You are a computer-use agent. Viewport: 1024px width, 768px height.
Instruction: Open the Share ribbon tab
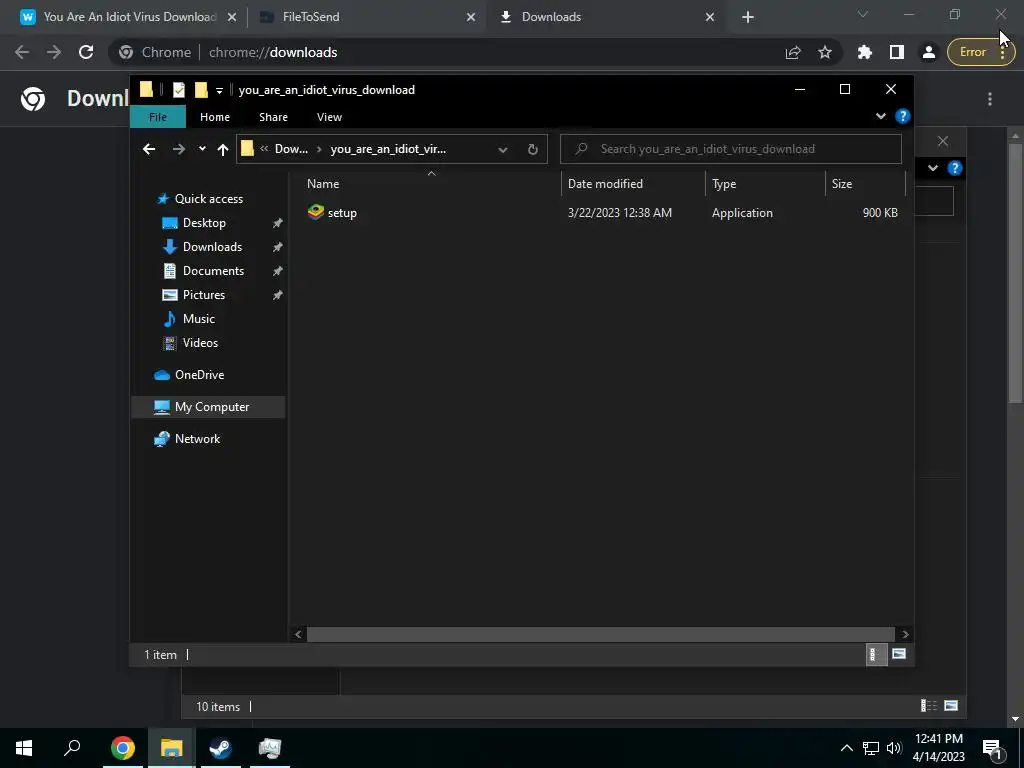tap(273, 117)
